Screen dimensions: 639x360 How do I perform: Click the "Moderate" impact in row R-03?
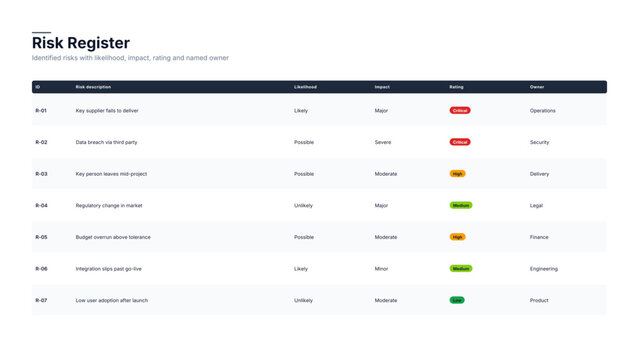click(386, 174)
